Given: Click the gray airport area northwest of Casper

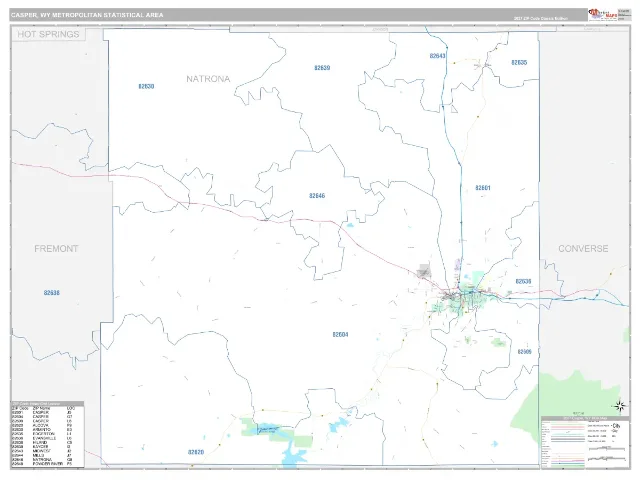Looking at the screenshot, I should coord(424,271).
